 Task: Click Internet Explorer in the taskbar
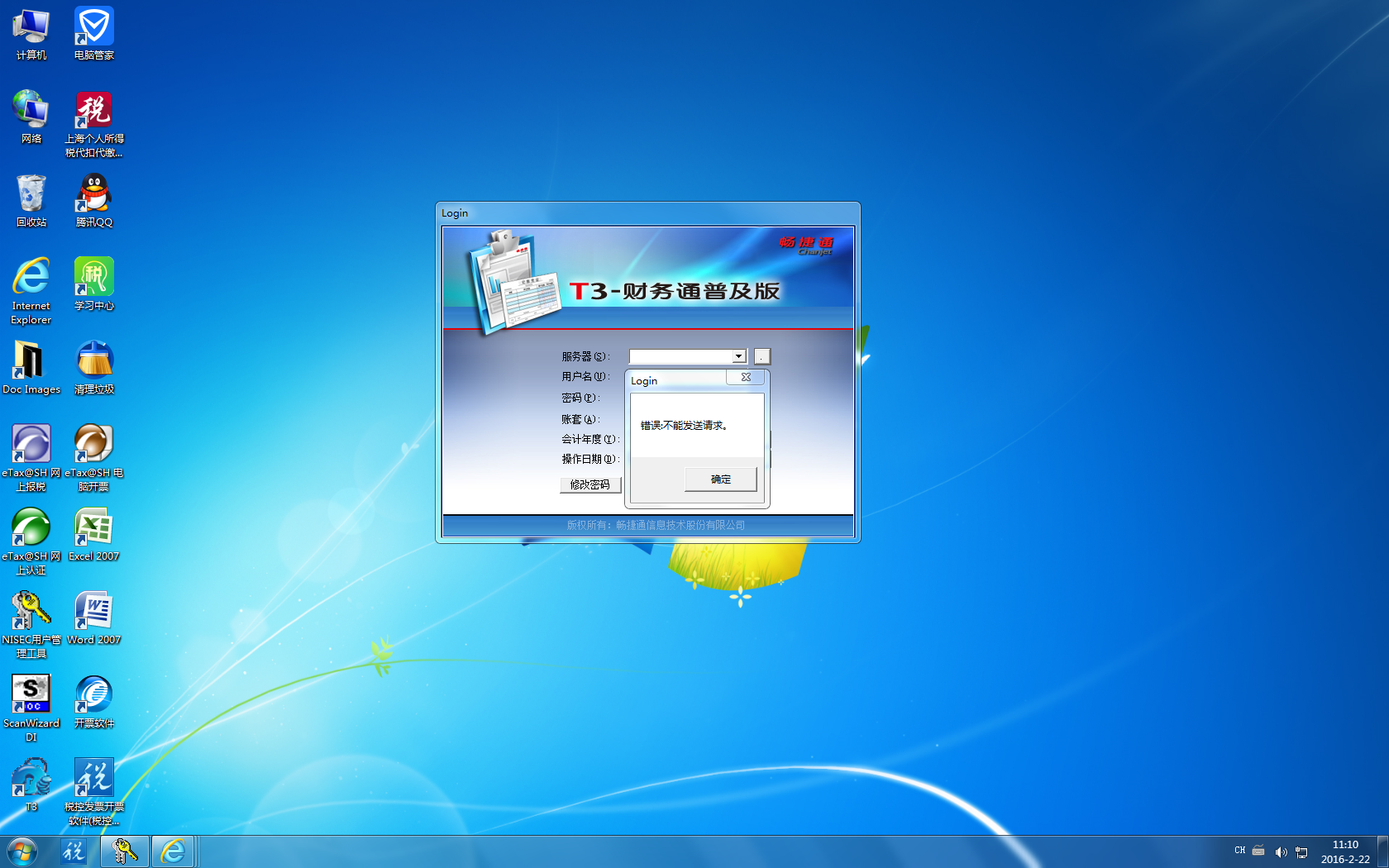coord(173,851)
